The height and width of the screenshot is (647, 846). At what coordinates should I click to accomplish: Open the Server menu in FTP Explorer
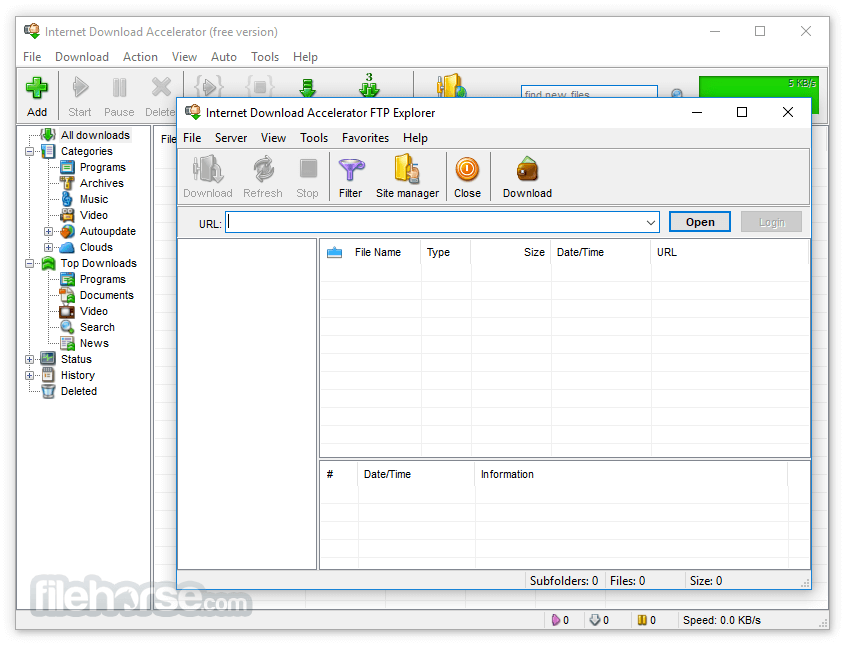[x=231, y=138]
